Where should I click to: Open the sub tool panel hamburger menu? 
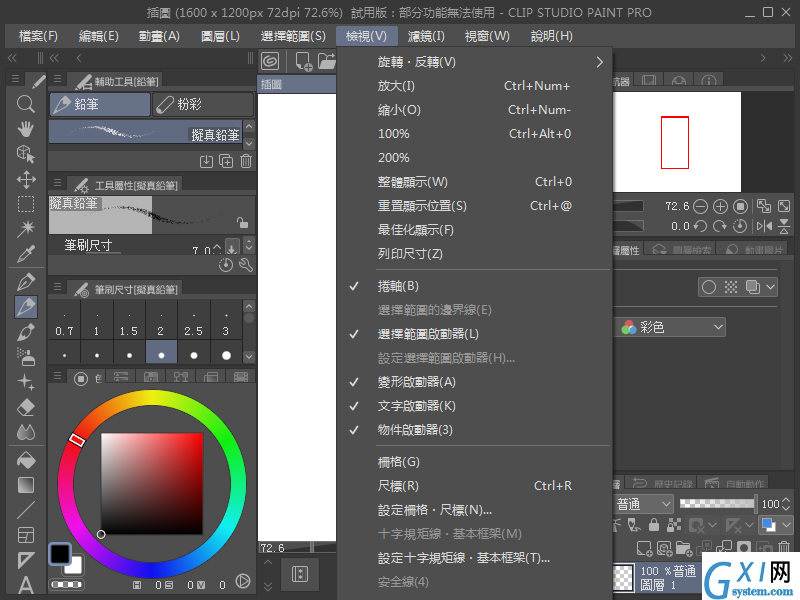click(57, 79)
